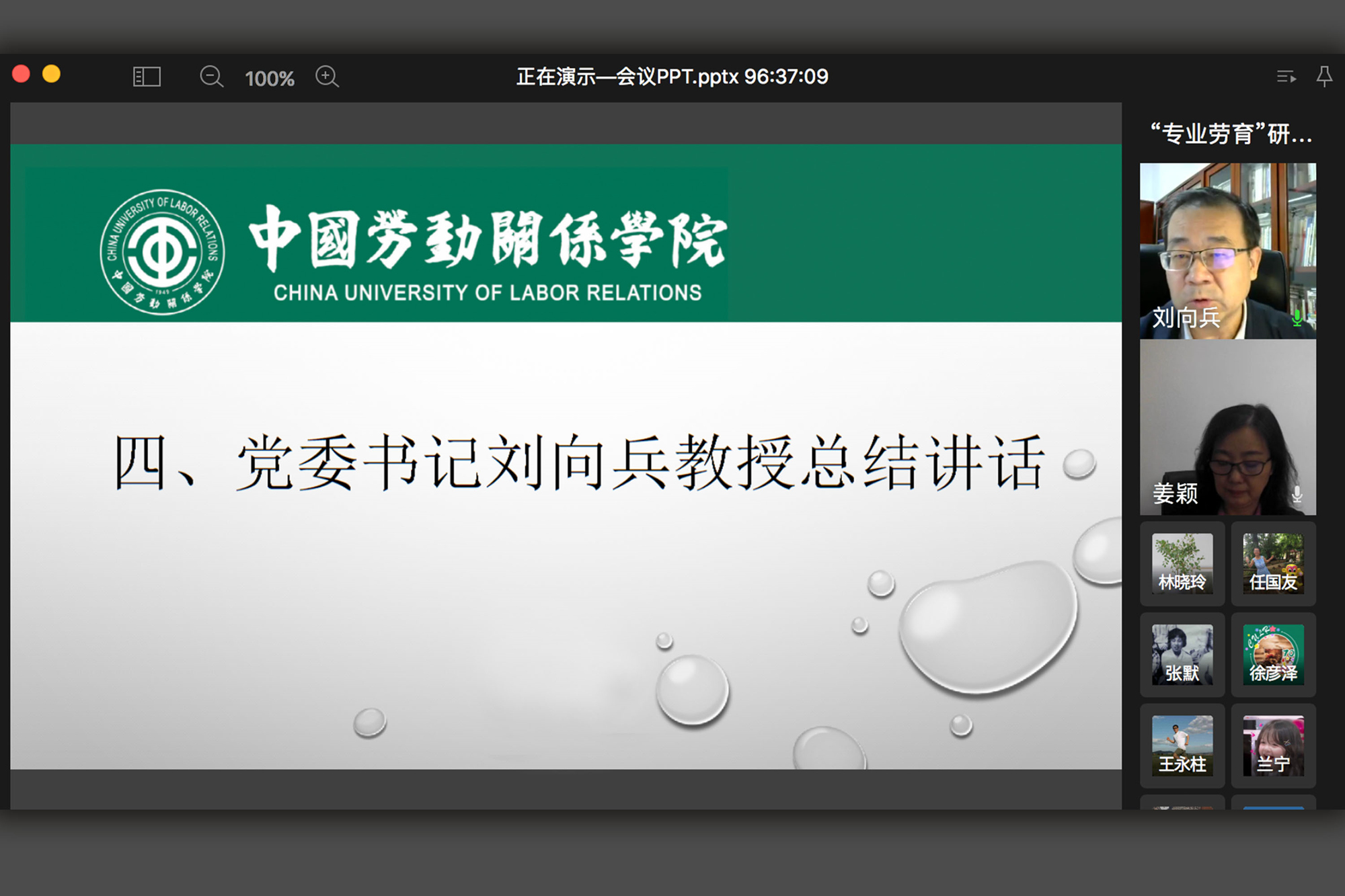This screenshot has height=896, width=1345.
Task: Pin the window with pushpin icon
Action: point(1324,76)
